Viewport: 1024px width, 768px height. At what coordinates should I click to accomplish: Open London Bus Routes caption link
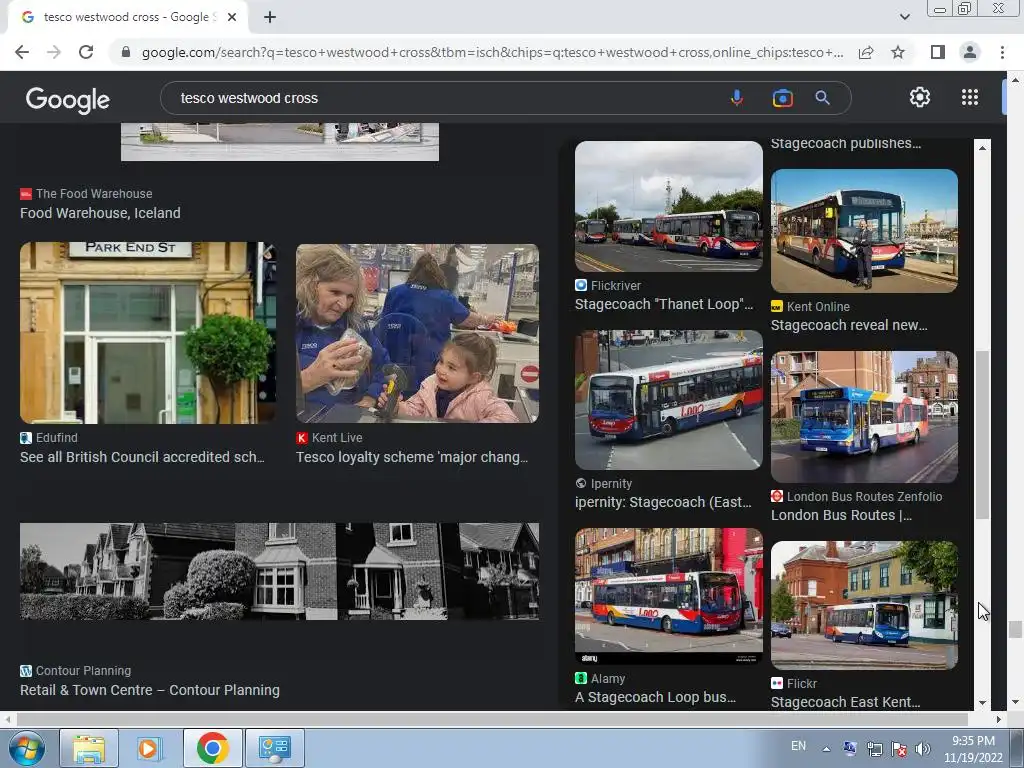coord(841,515)
